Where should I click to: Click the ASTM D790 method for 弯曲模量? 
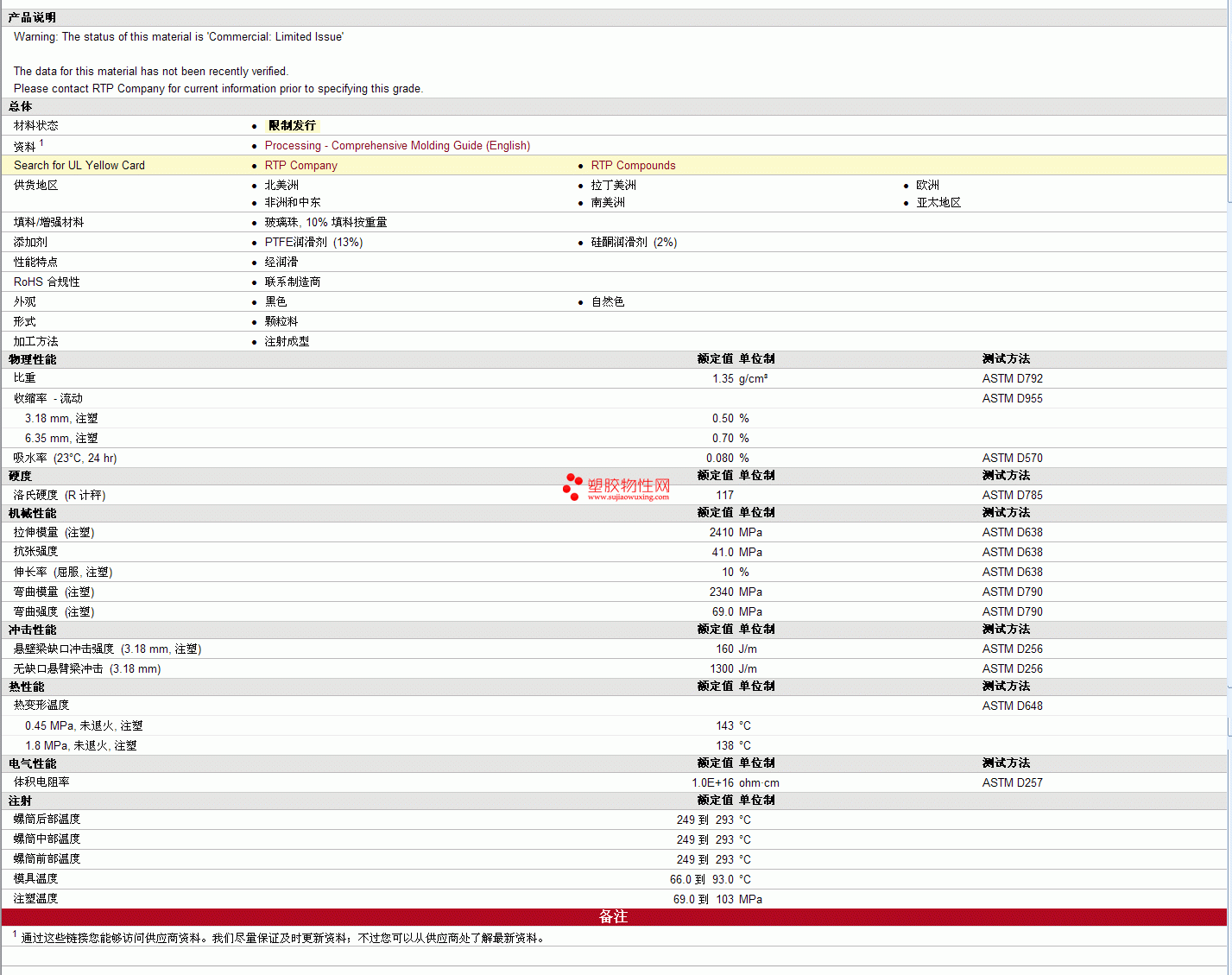coord(1012,592)
